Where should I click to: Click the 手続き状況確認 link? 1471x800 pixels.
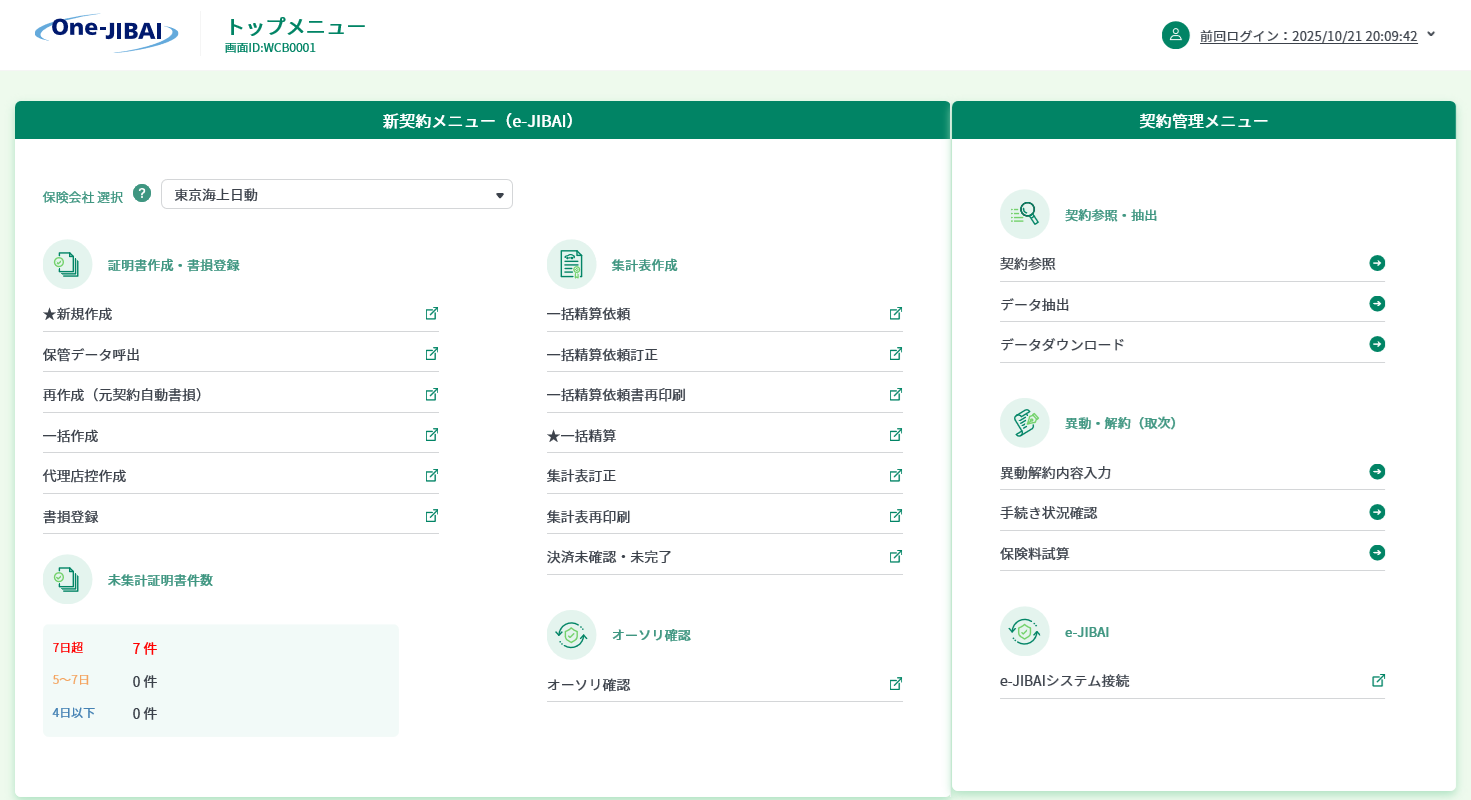[x=1048, y=513]
